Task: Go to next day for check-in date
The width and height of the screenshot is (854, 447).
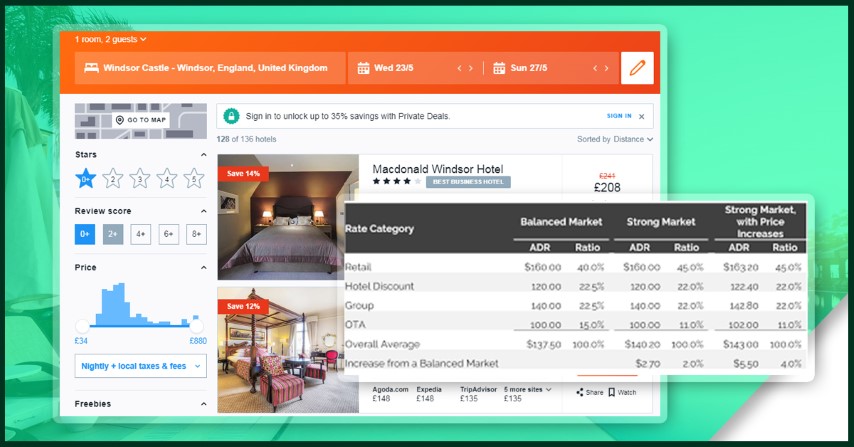Action: point(471,68)
